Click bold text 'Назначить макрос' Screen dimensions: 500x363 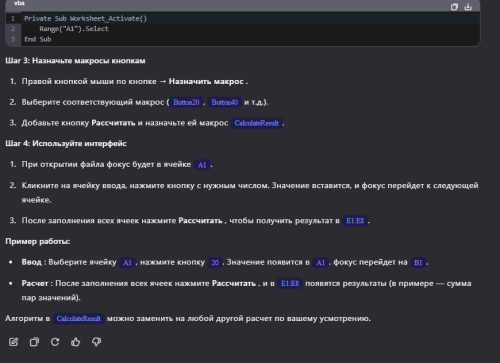206,81
